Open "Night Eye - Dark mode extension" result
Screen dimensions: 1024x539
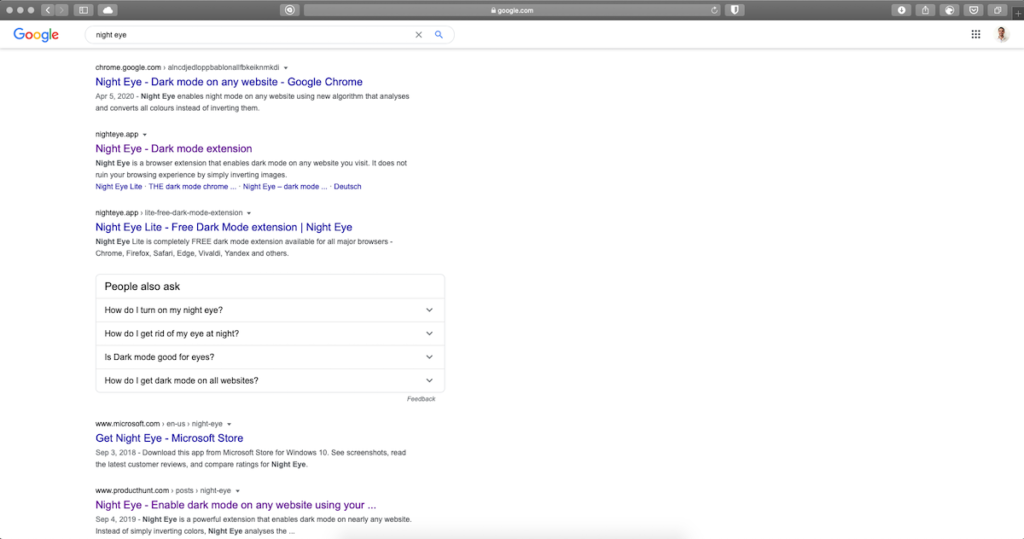tap(174, 149)
